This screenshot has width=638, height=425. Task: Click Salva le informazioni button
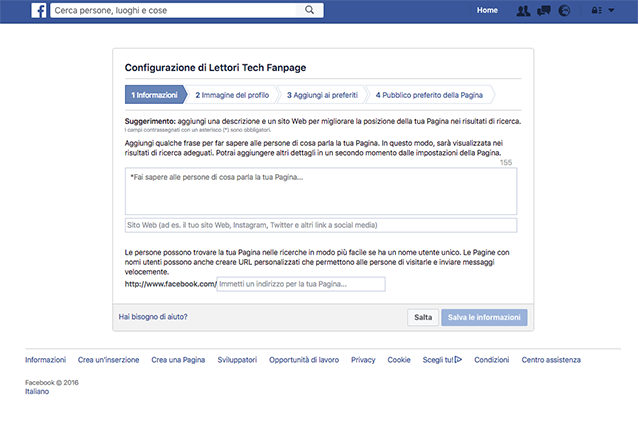pyautogui.click(x=484, y=317)
